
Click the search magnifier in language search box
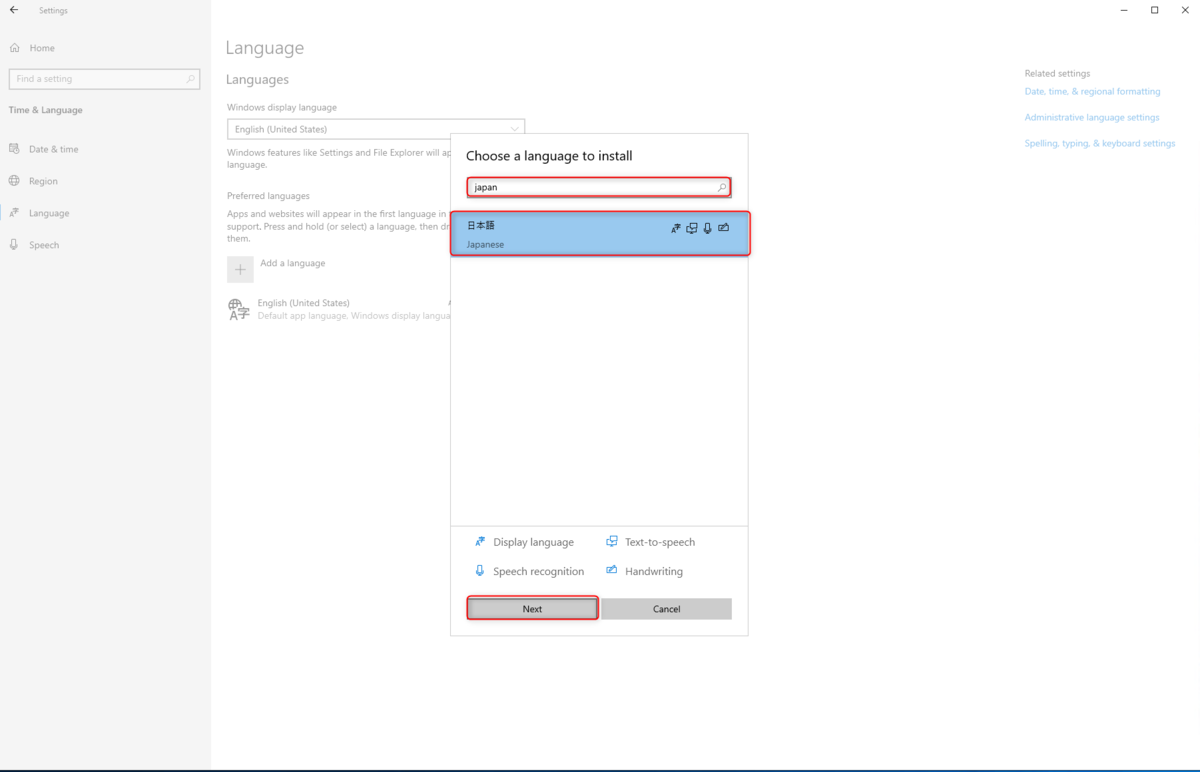click(x=722, y=187)
